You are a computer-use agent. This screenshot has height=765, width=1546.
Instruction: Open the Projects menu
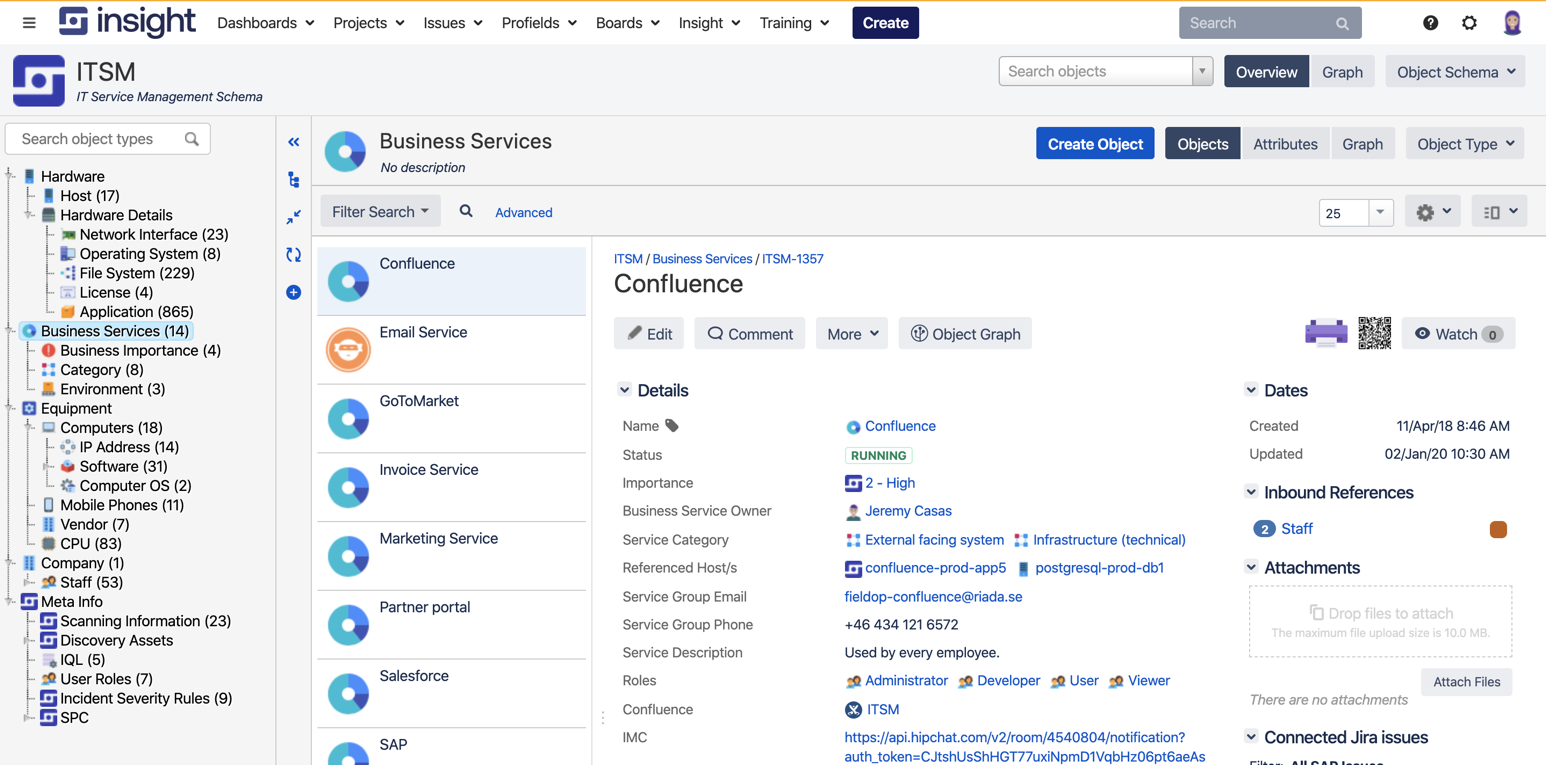pyautogui.click(x=368, y=23)
